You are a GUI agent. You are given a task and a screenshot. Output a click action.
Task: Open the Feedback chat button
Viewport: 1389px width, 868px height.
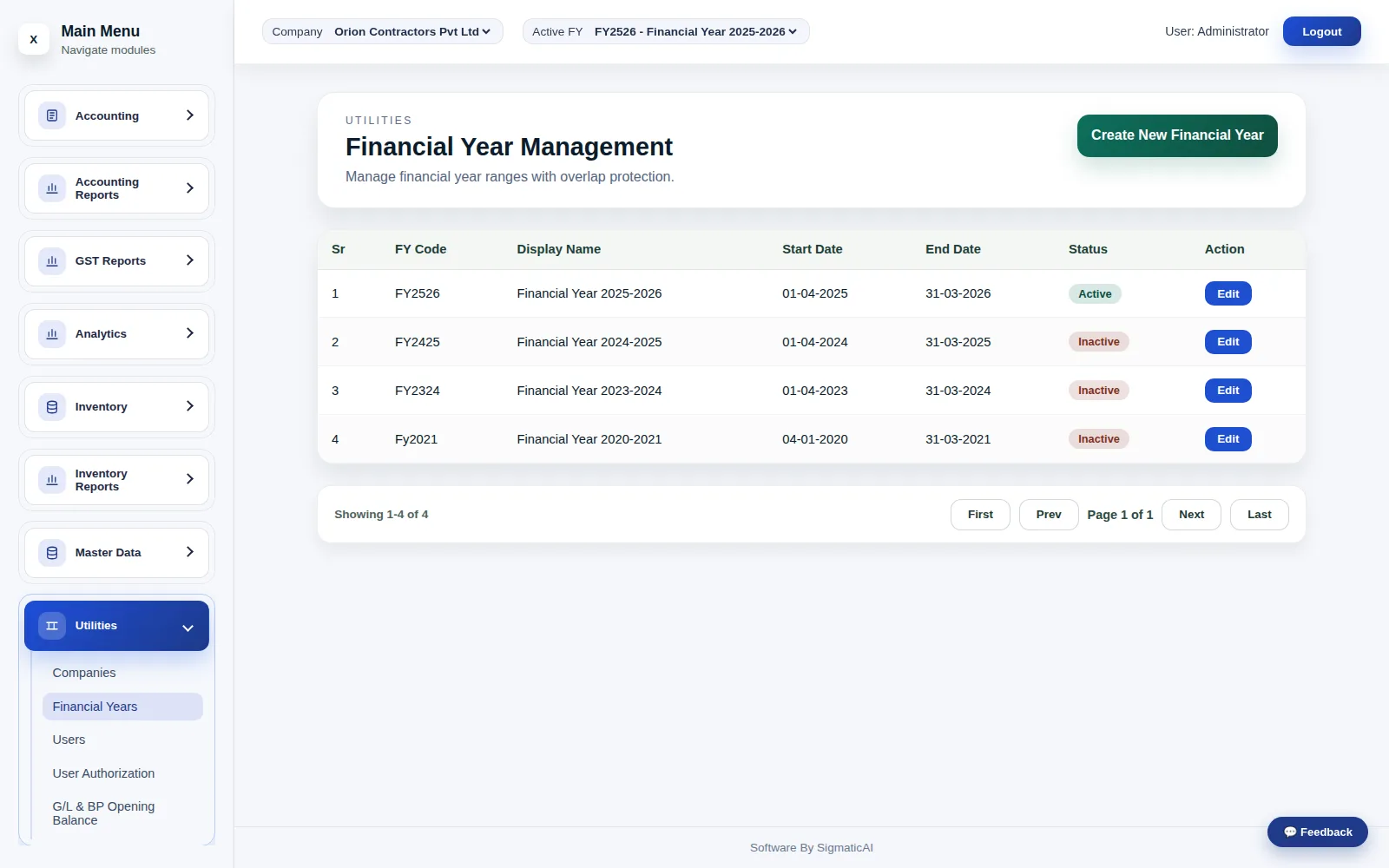tap(1317, 832)
